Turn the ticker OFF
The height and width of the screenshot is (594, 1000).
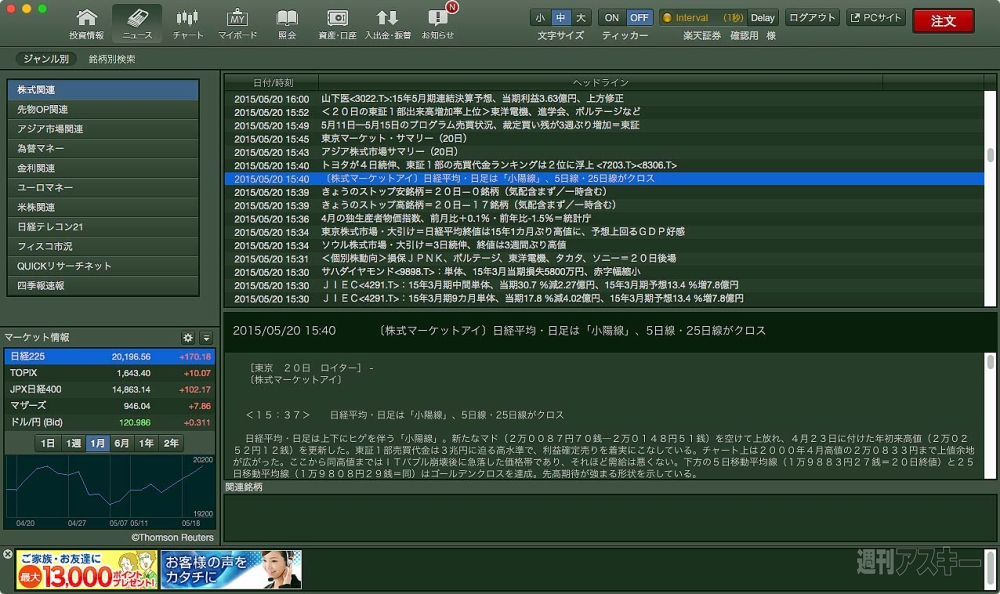tap(638, 18)
